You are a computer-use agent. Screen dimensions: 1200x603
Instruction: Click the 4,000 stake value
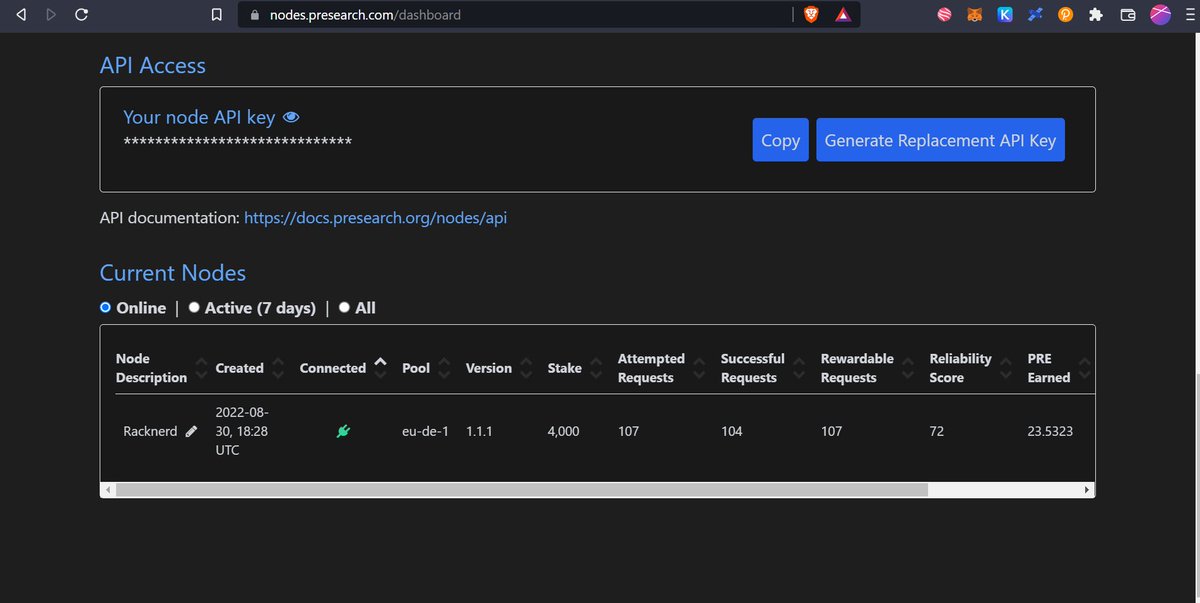pyautogui.click(x=564, y=431)
